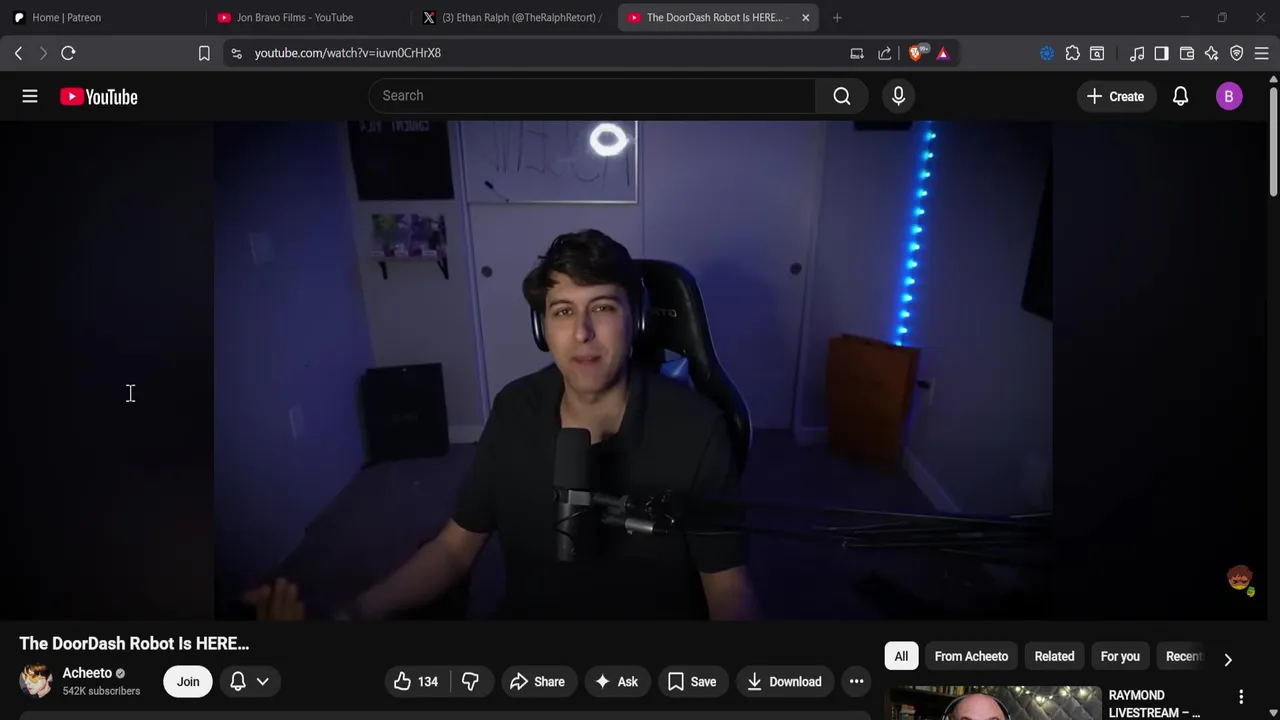The height and width of the screenshot is (720, 1280).
Task: Open the account avatar menu
Action: pyautogui.click(x=1229, y=96)
